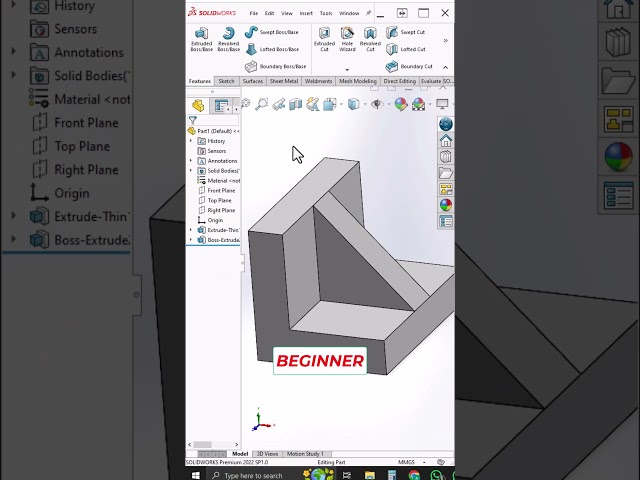Switch to the Direct Editing tab

click(400, 81)
